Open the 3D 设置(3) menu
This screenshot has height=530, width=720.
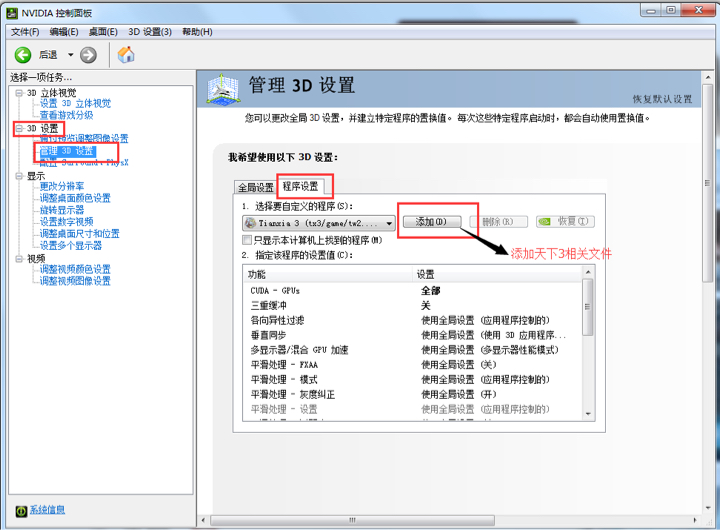click(x=150, y=32)
